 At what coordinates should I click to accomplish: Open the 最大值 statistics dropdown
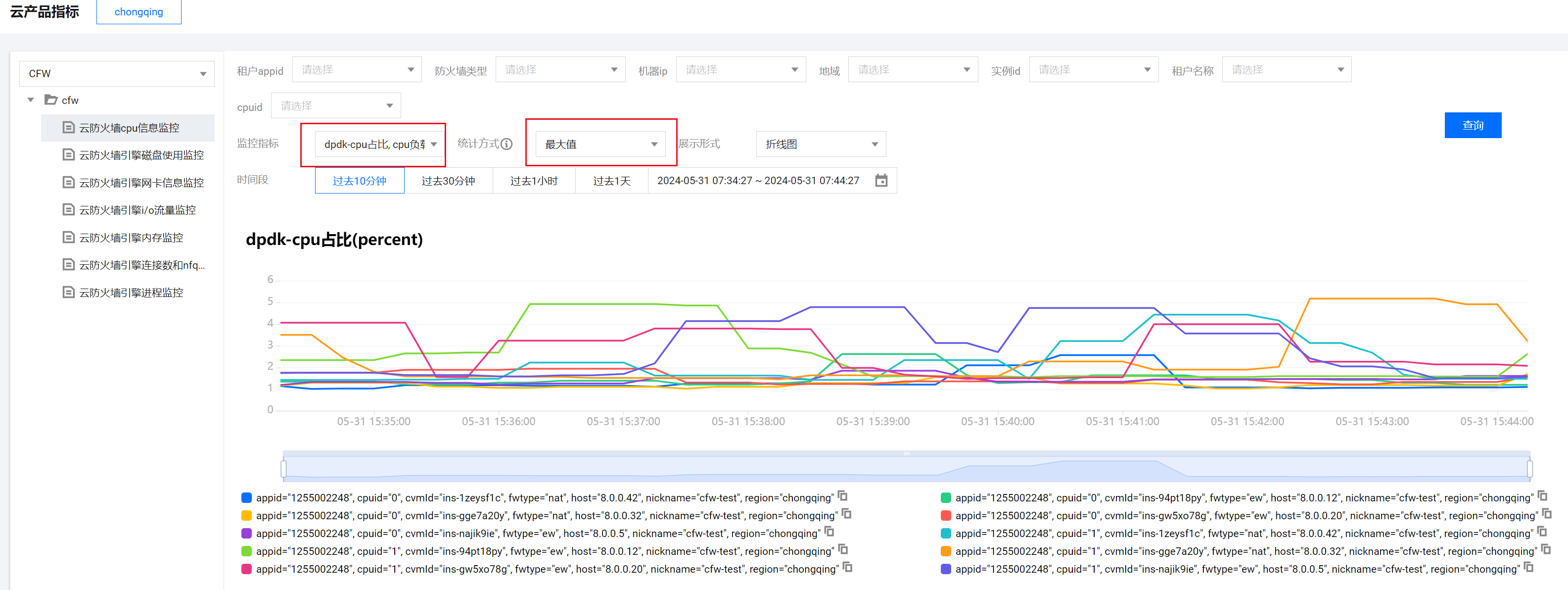click(600, 145)
